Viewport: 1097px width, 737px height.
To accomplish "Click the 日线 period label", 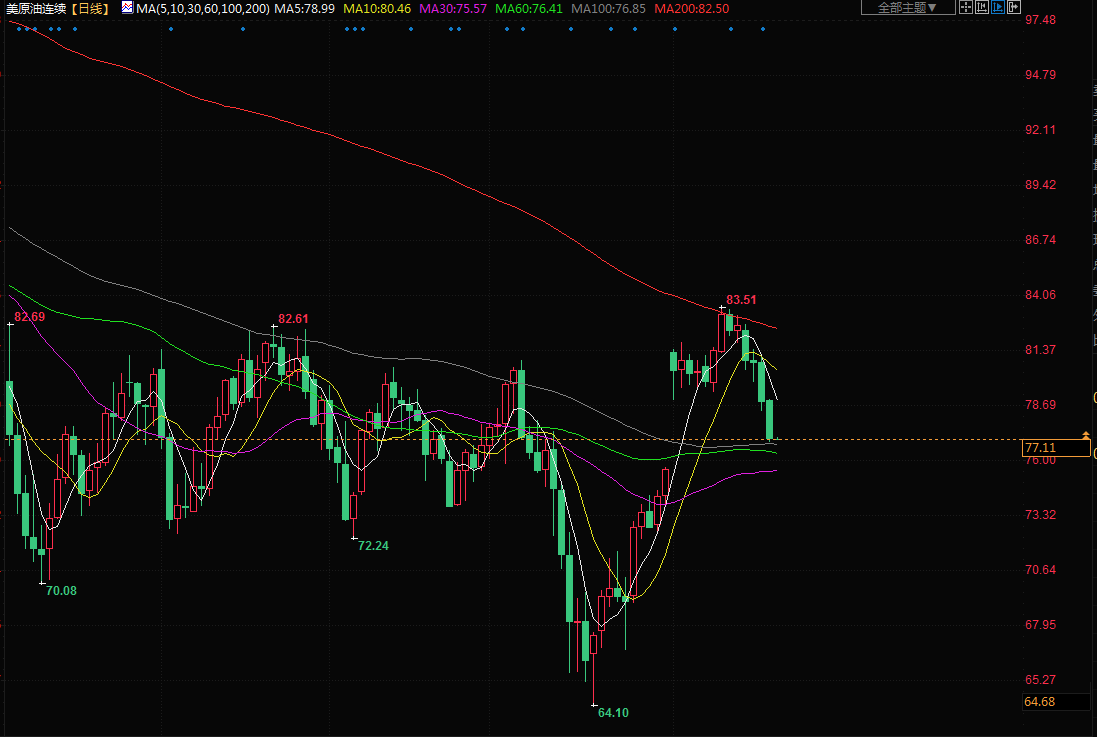I will (92, 8).
